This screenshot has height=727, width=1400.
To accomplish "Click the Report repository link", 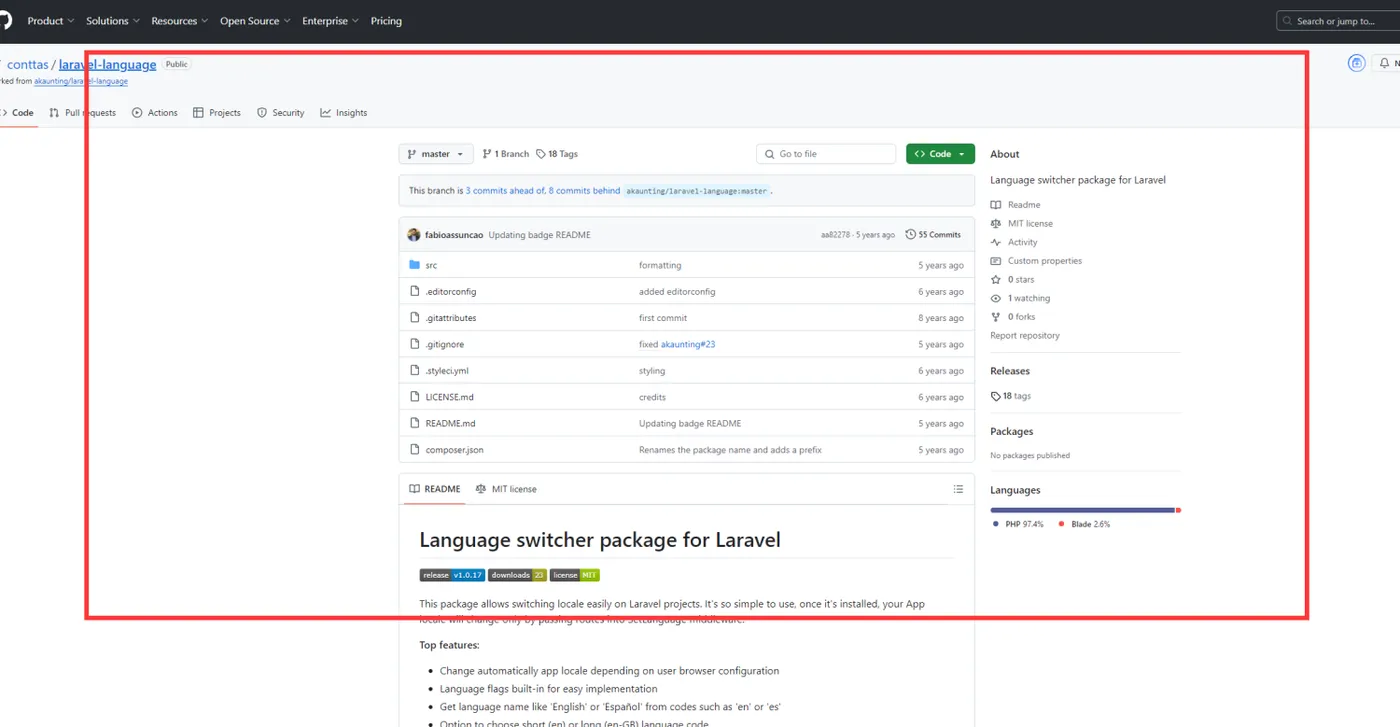I will (x=1025, y=336).
